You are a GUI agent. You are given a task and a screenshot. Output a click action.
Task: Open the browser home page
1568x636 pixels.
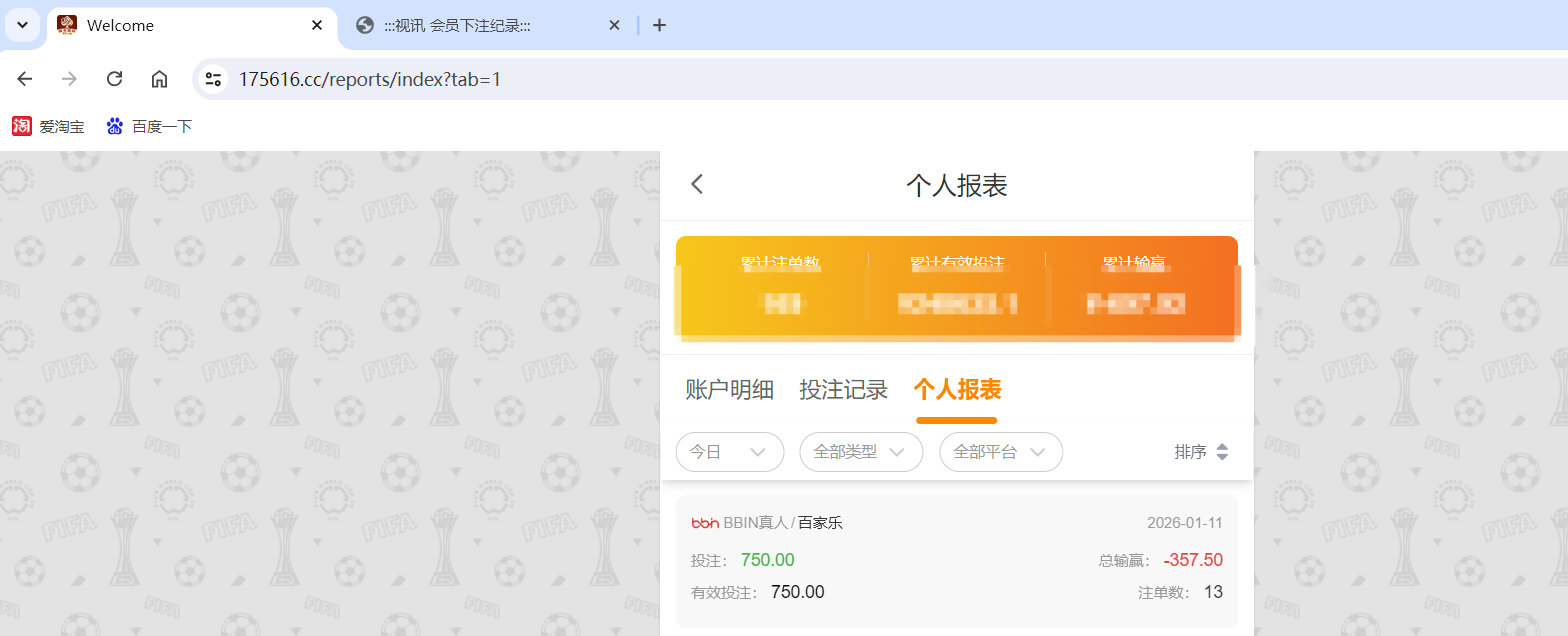(159, 79)
